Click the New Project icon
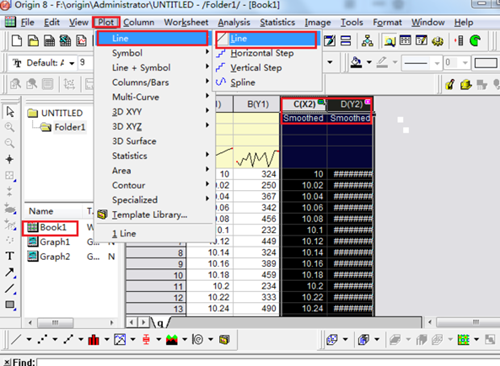This screenshot has height=366, width=500. pyautogui.click(x=17, y=41)
